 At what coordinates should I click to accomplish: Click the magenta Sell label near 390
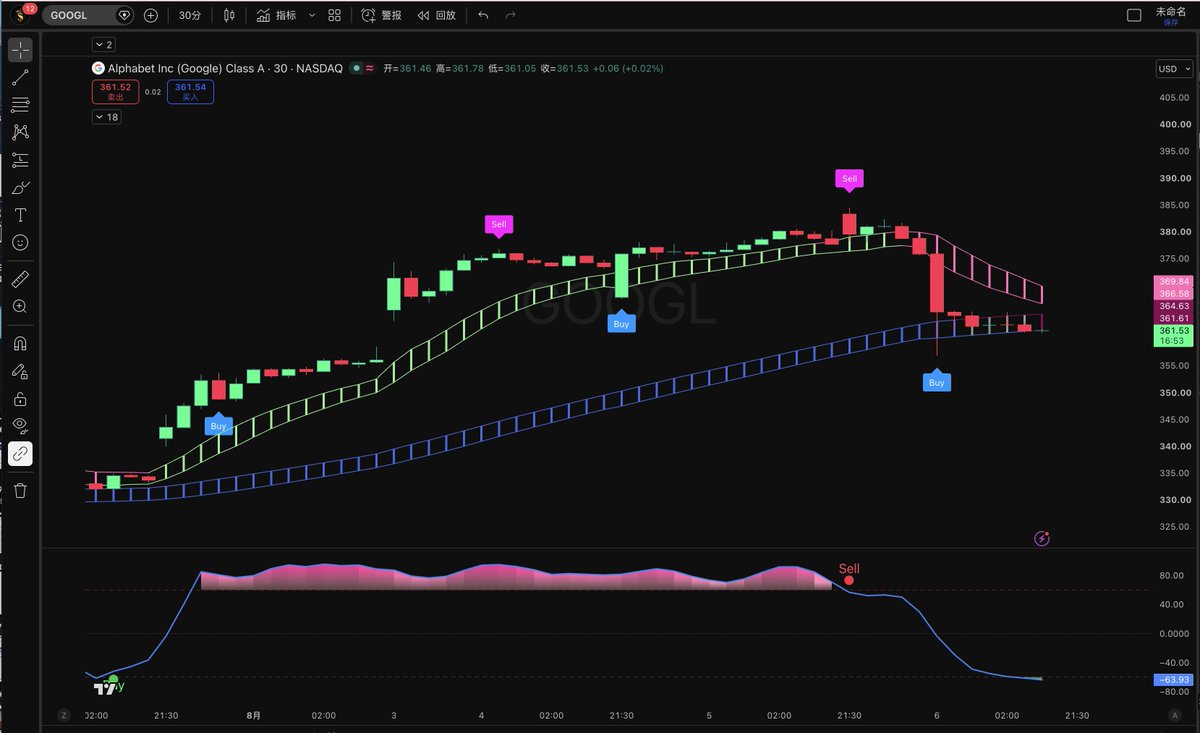coord(849,179)
